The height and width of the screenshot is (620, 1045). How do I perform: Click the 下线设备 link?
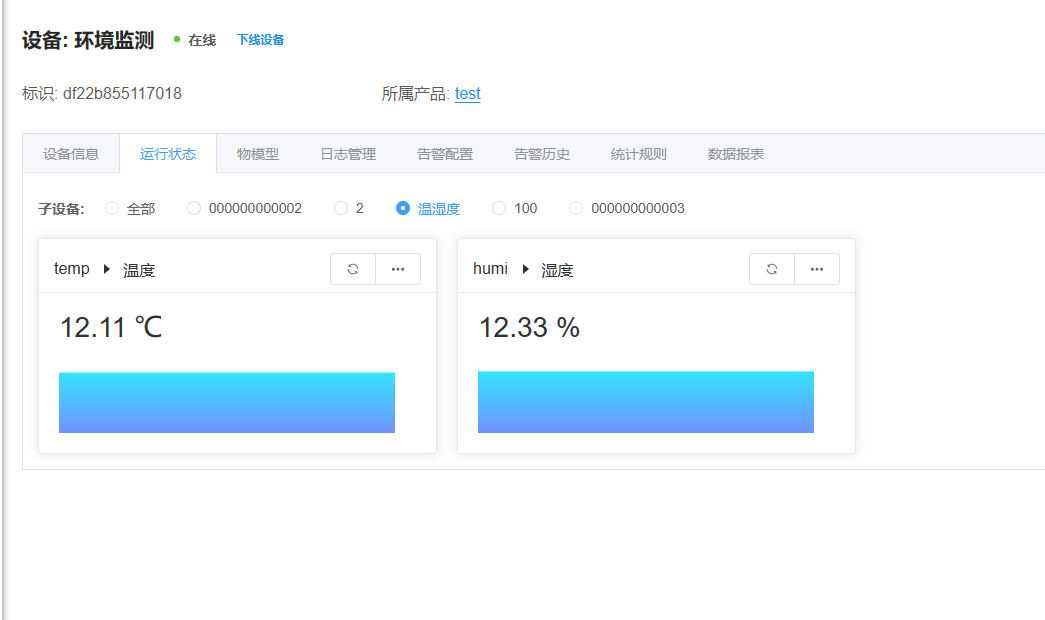coord(261,40)
